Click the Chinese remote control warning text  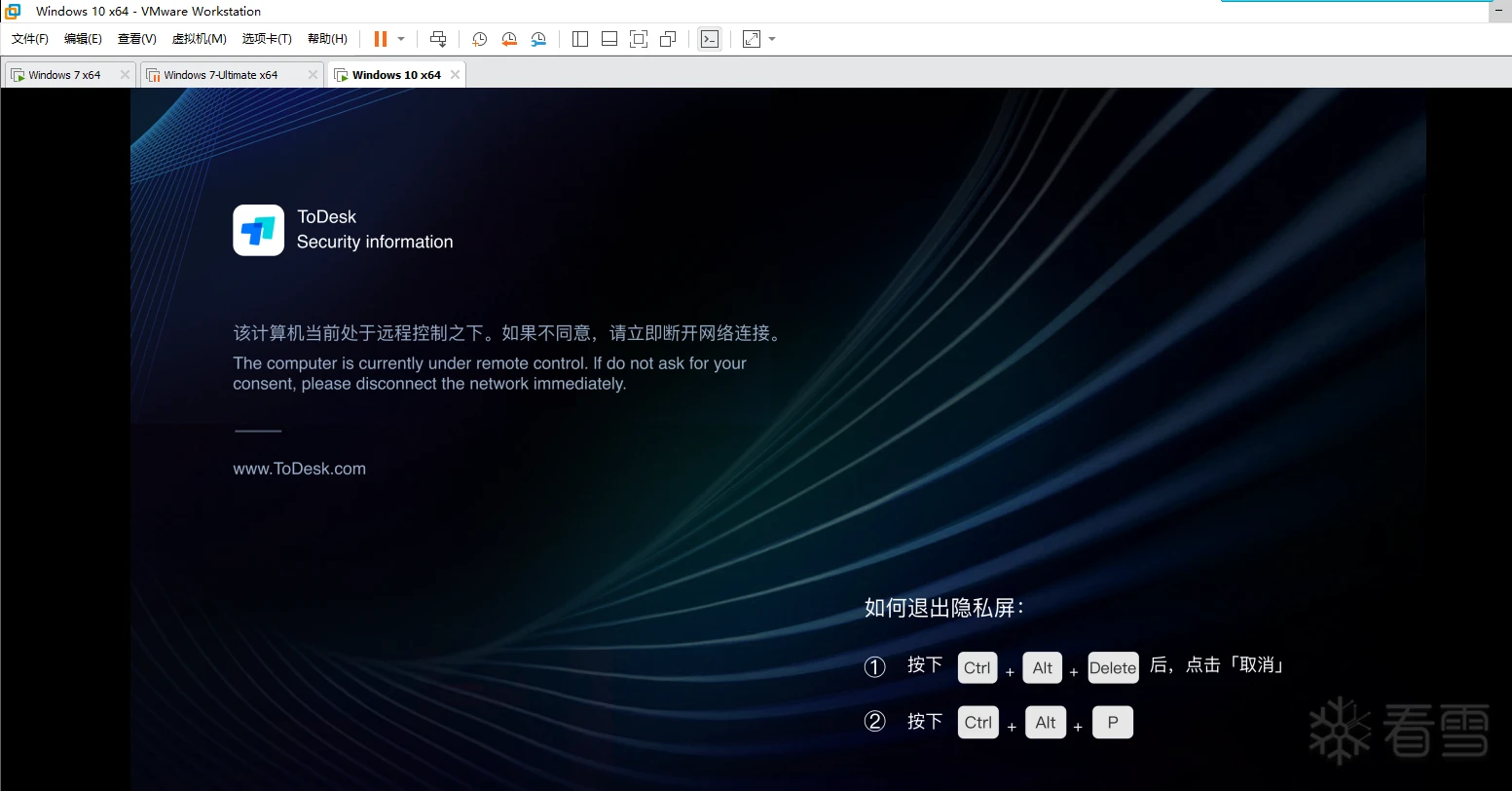[508, 333]
